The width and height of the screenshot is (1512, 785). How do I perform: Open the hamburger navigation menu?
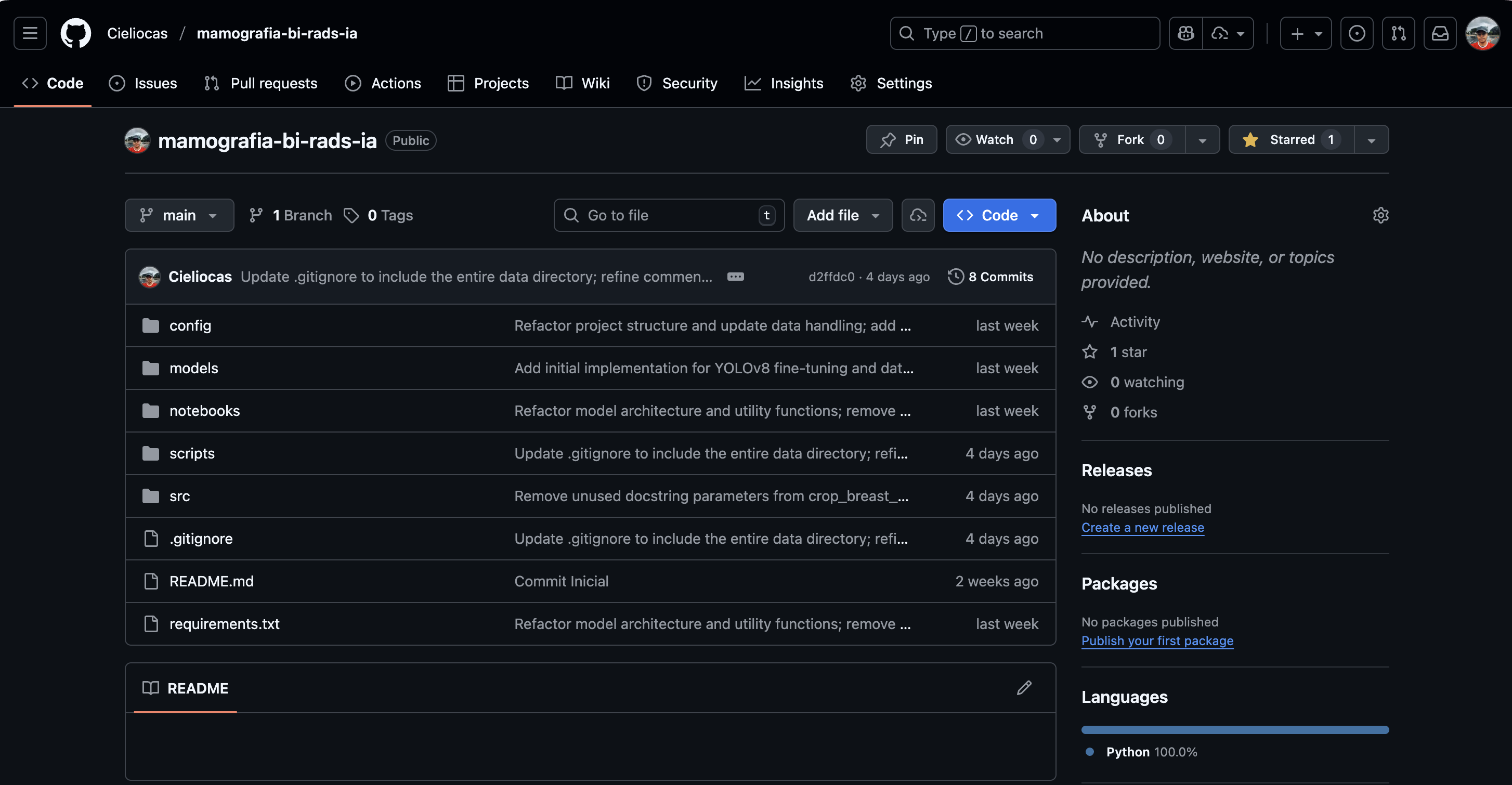pyautogui.click(x=30, y=33)
